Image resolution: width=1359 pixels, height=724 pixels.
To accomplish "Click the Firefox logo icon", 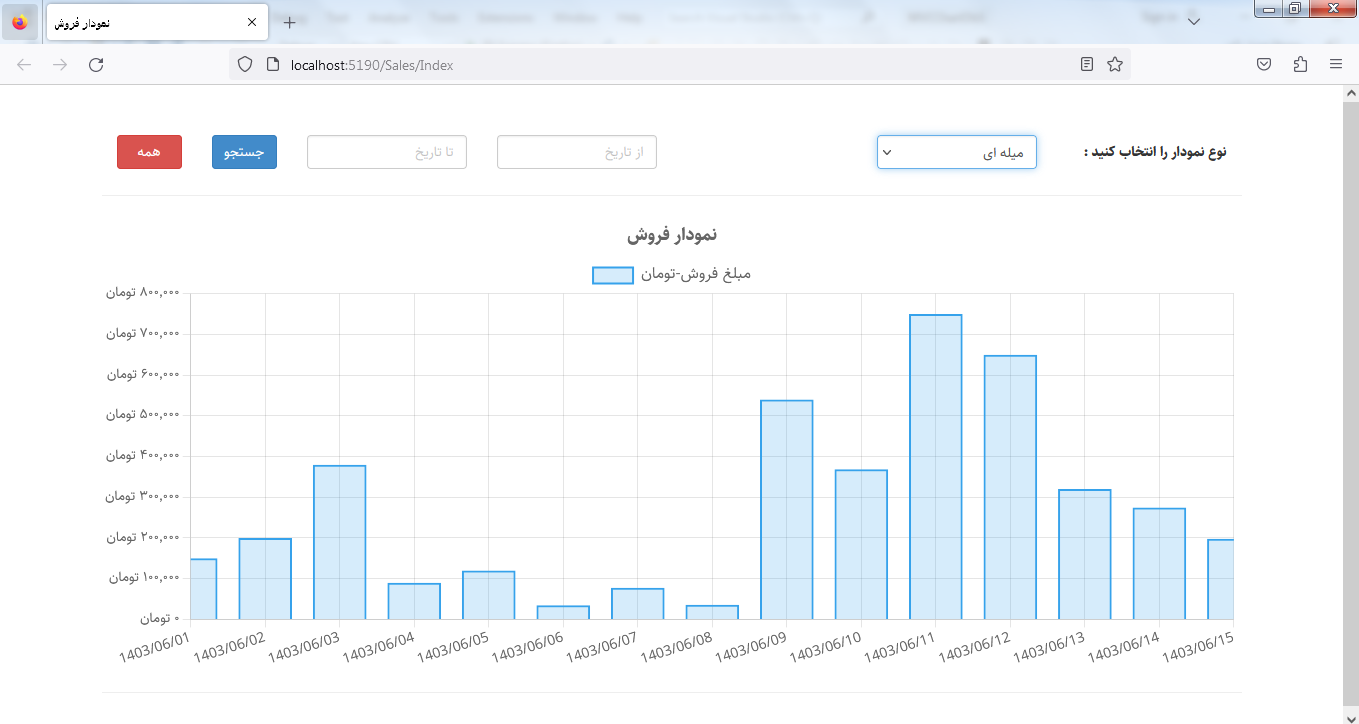I will click(x=20, y=22).
